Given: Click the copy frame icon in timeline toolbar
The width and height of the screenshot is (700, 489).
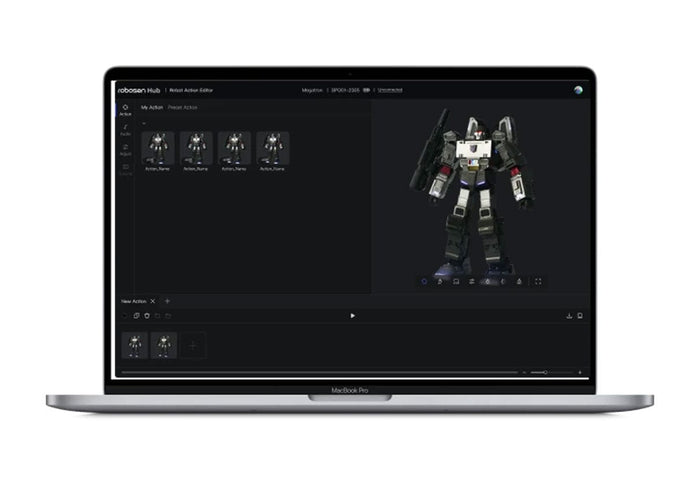Looking at the screenshot, I should coord(137,316).
